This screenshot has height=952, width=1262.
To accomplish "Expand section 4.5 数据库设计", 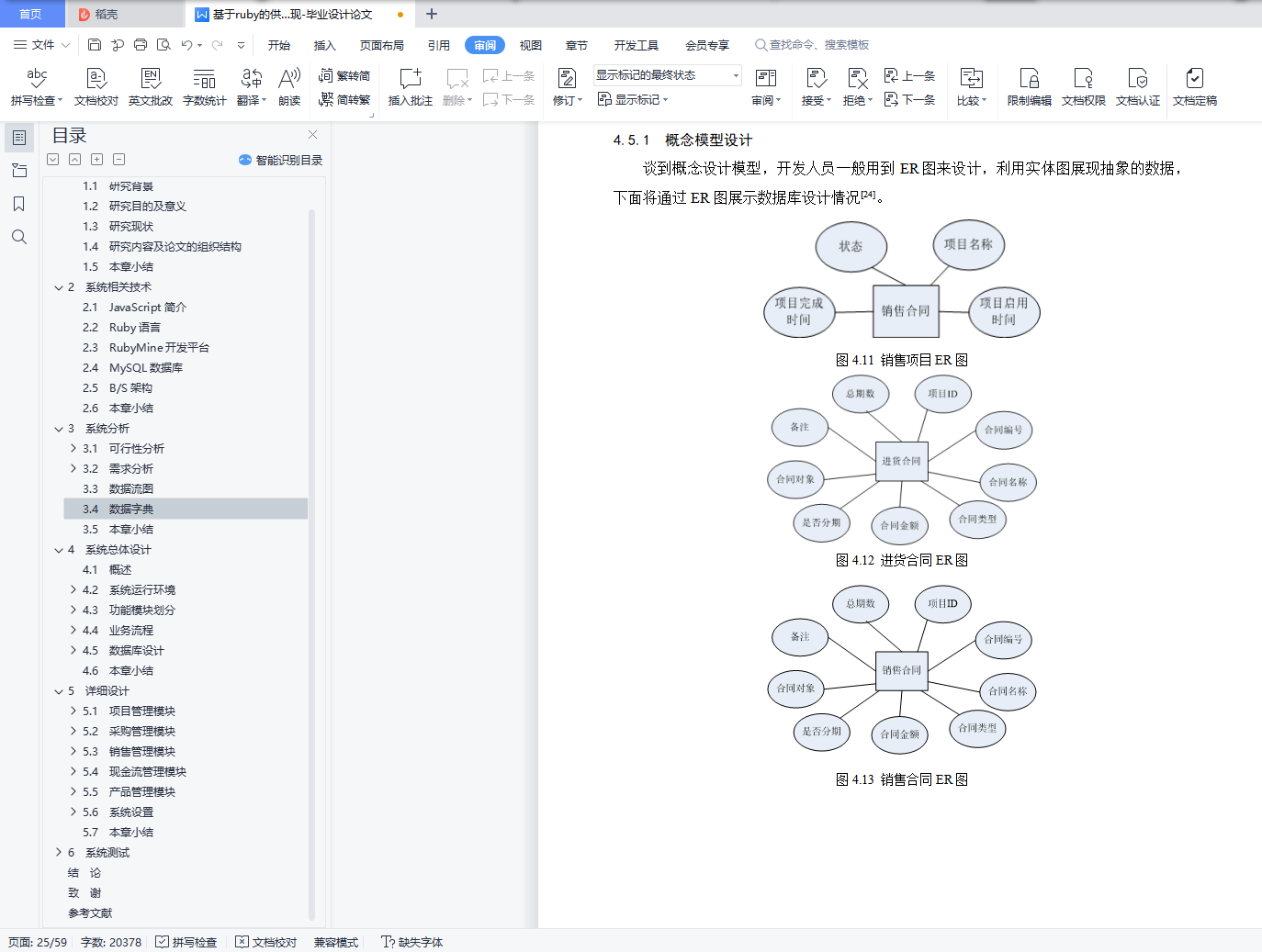I will pos(73,651).
